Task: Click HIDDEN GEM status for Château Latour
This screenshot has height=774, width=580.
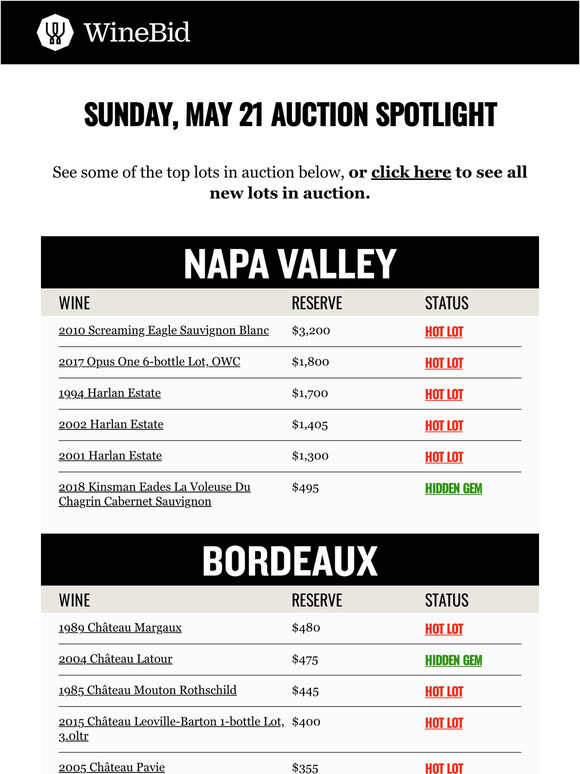Action: [454, 660]
